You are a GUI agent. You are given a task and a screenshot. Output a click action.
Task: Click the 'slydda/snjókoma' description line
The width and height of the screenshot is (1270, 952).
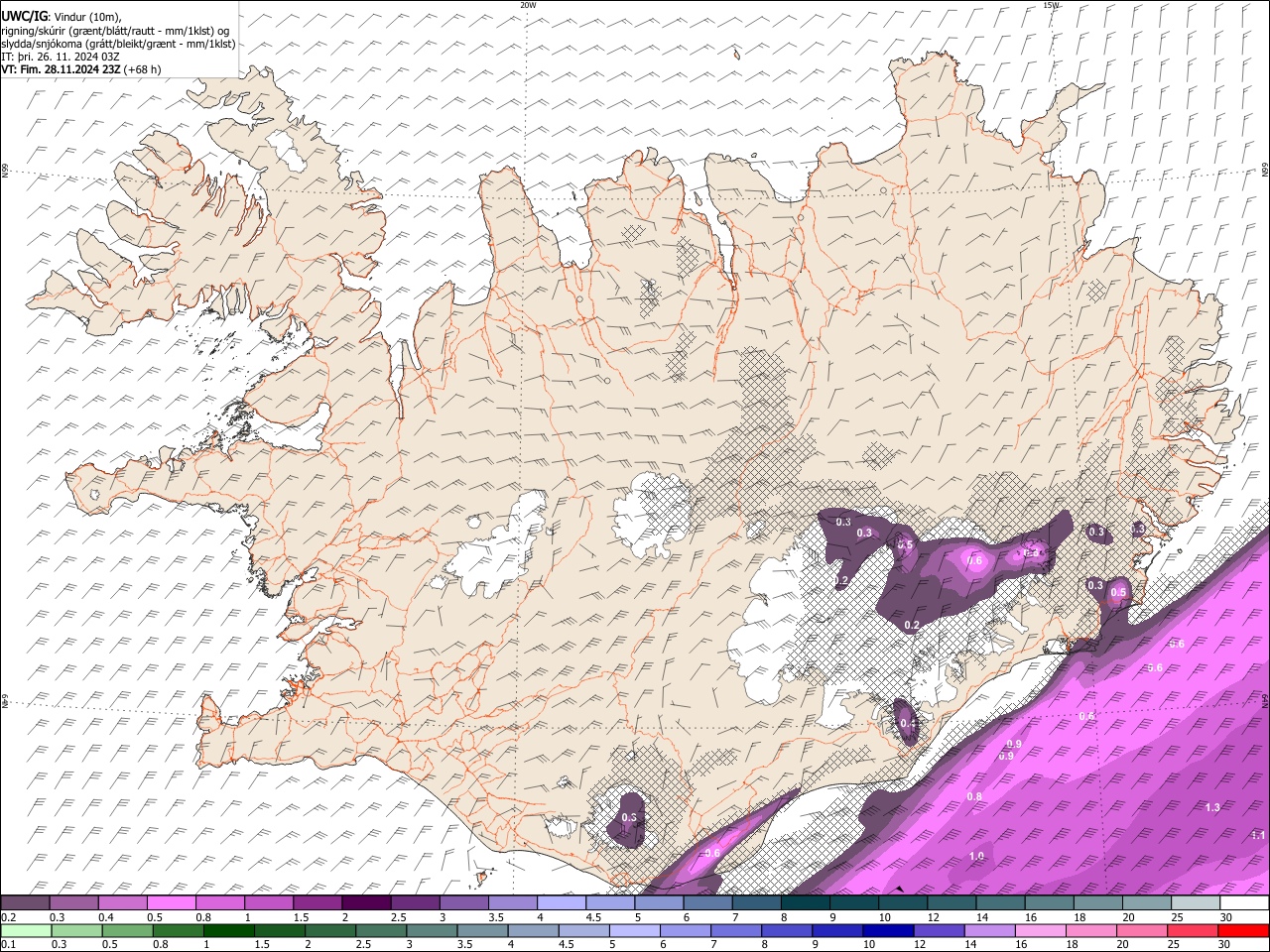pos(119,44)
